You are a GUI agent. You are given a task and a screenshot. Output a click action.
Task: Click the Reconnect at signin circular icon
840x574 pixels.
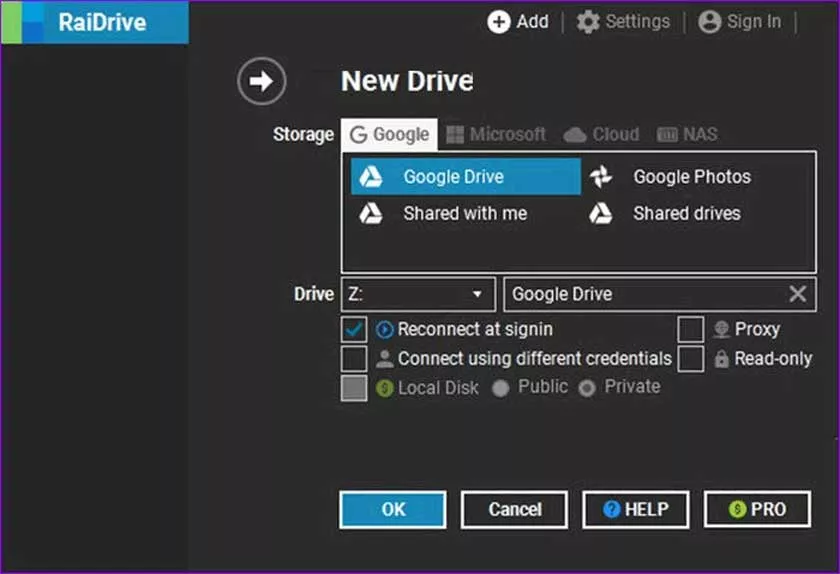[x=384, y=330]
